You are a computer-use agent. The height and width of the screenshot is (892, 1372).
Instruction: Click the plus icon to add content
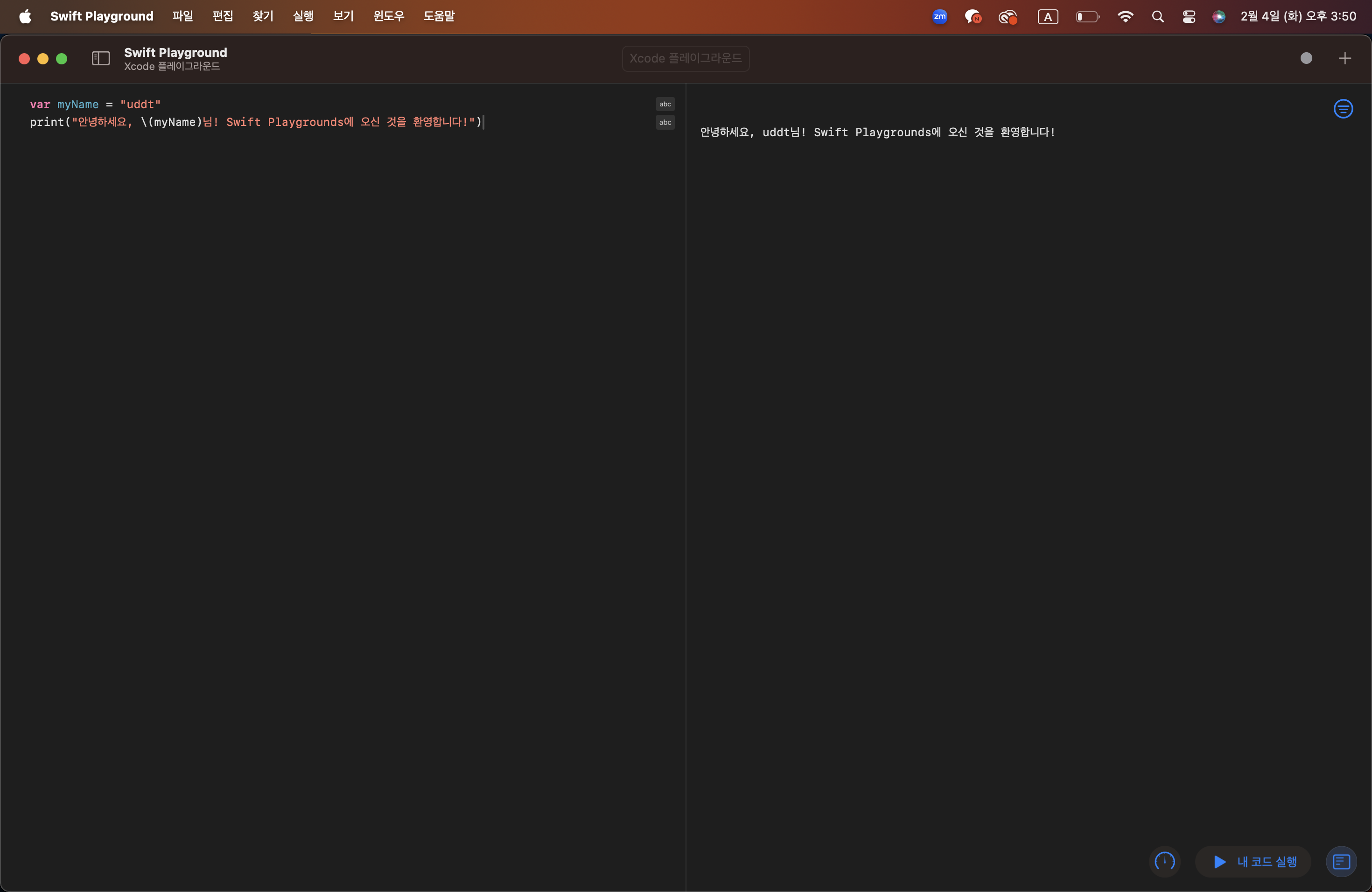coord(1344,58)
